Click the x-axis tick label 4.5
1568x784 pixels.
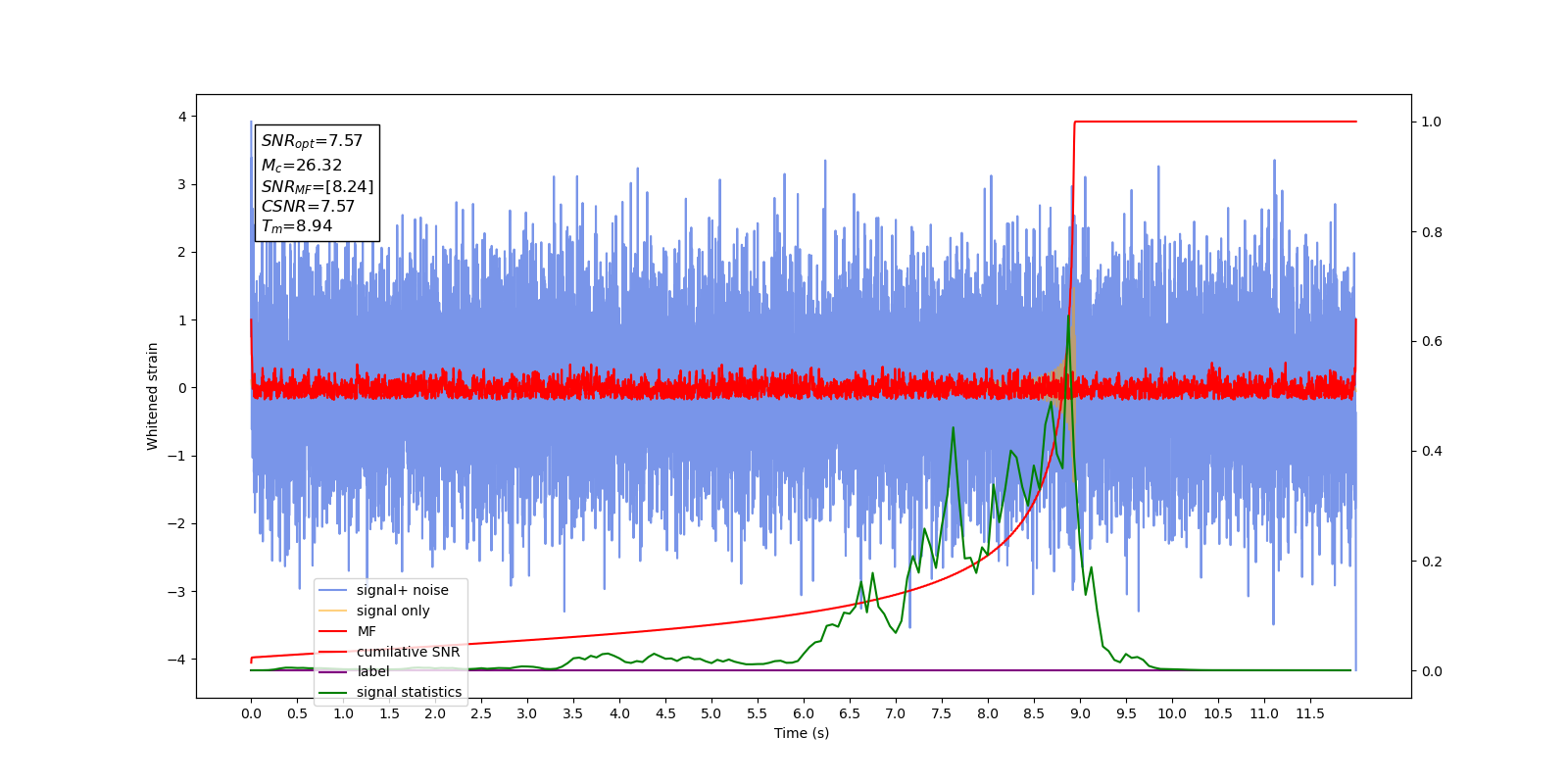tap(665, 713)
